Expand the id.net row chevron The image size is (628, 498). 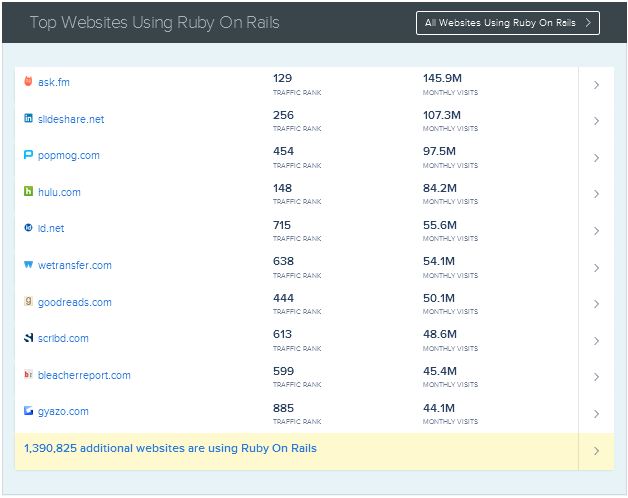click(596, 231)
